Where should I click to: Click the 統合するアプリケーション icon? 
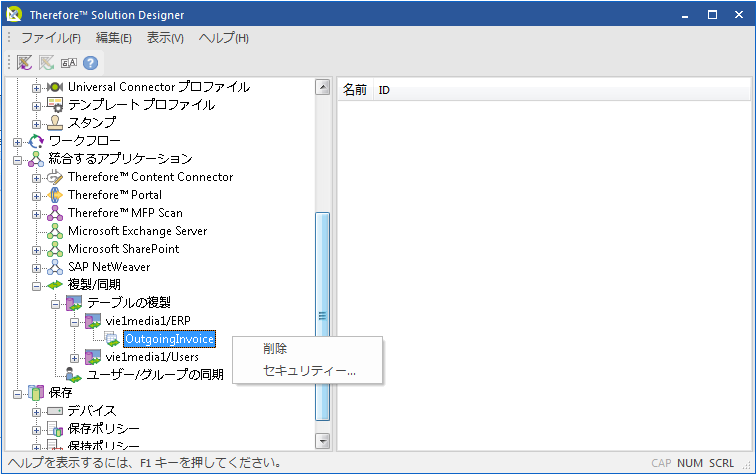36,159
